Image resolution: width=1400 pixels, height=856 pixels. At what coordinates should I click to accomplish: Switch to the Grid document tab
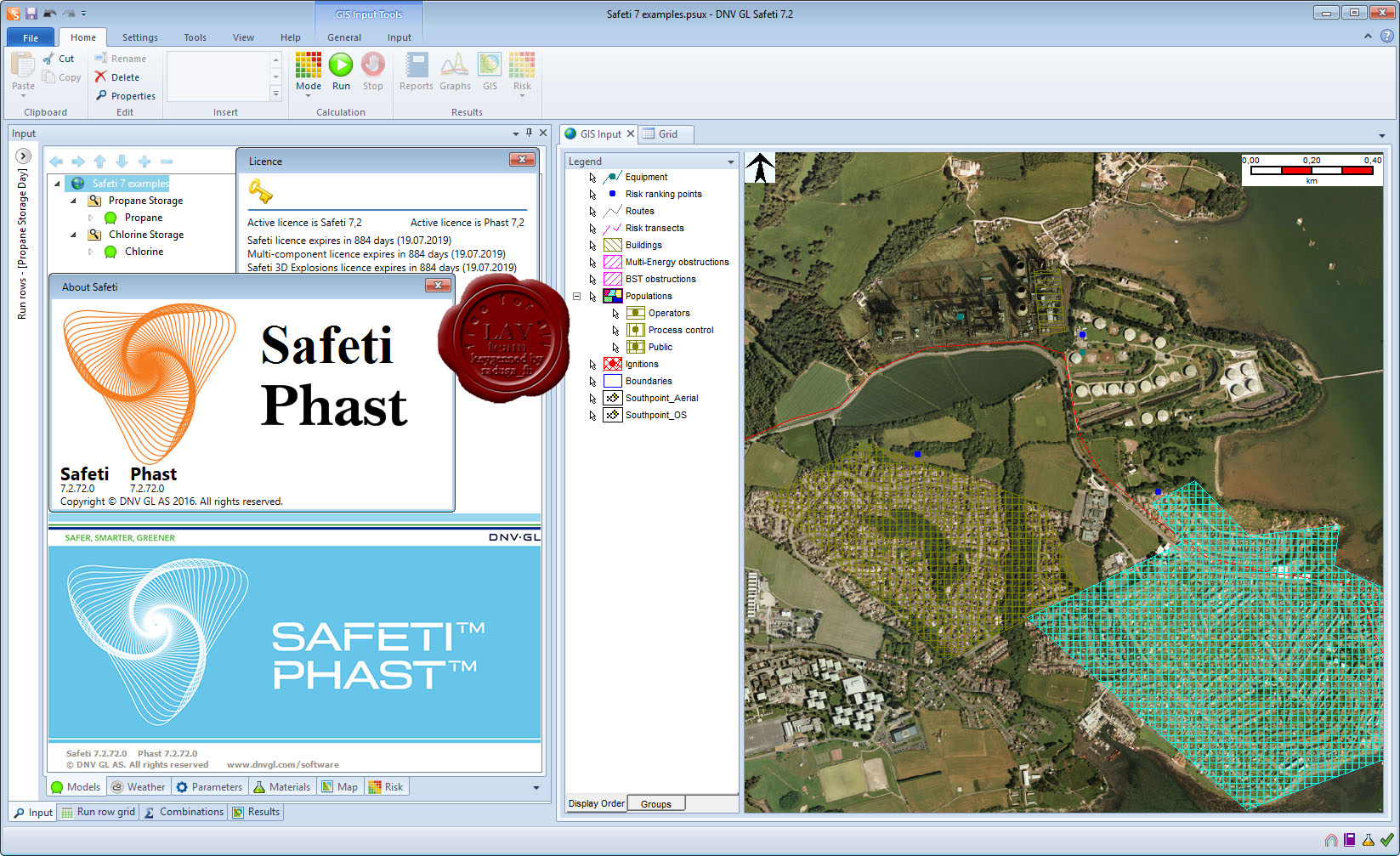tap(666, 134)
